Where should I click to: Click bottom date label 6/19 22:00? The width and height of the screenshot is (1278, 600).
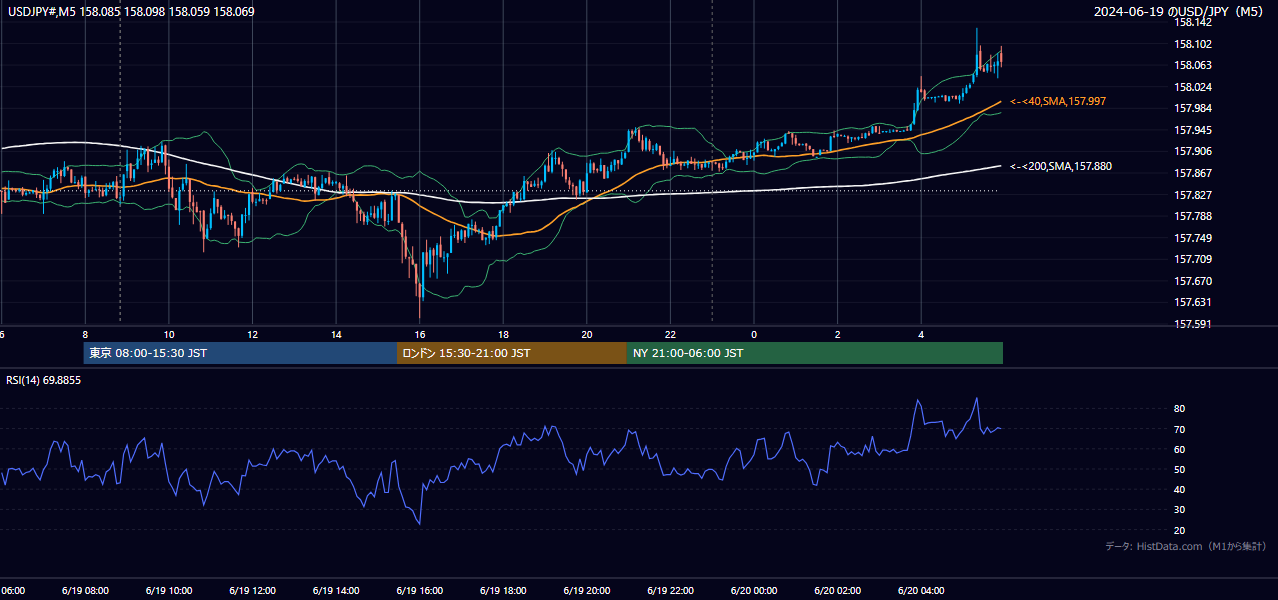[670, 590]
